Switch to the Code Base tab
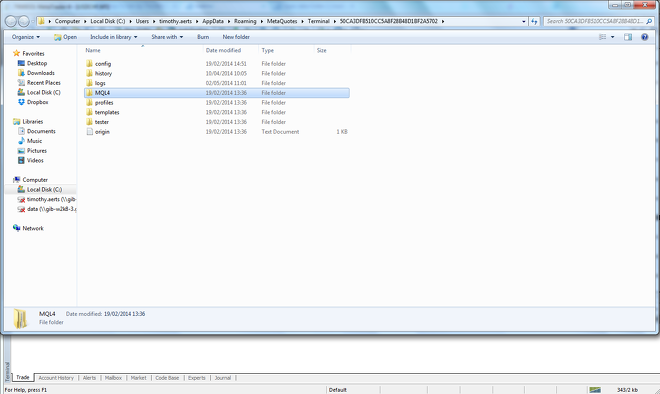This screenshot has width=660, height=394. point(167,378)
